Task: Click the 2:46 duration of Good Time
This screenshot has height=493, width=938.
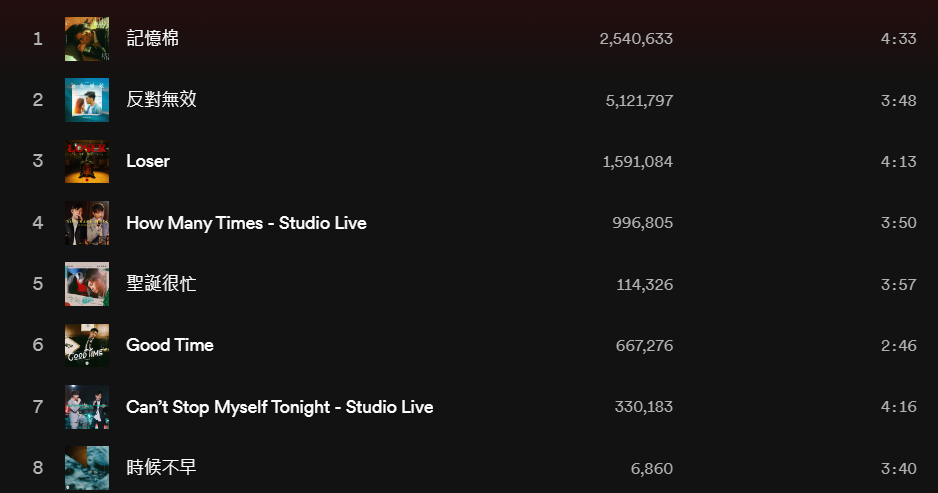Action: click(x=899, y=346)
